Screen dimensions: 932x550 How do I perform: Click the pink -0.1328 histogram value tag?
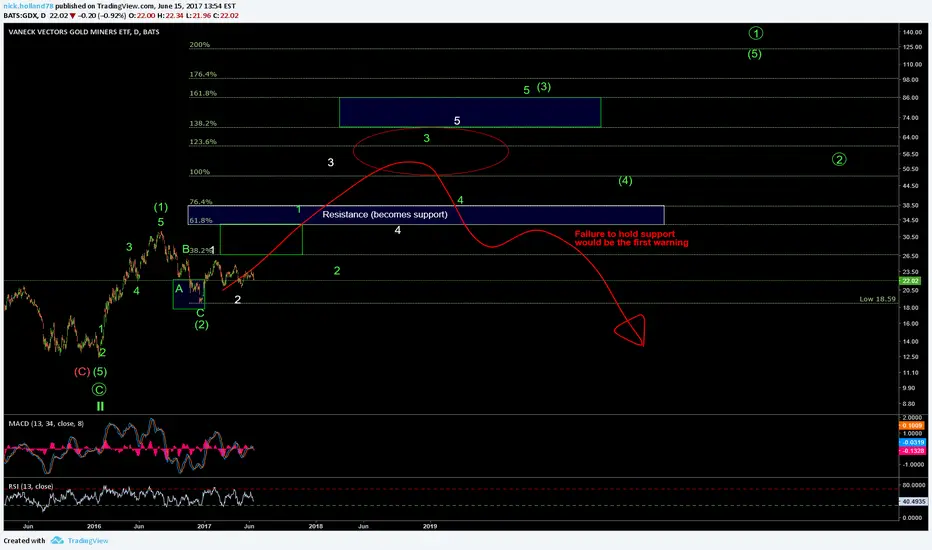pos(911,451)
